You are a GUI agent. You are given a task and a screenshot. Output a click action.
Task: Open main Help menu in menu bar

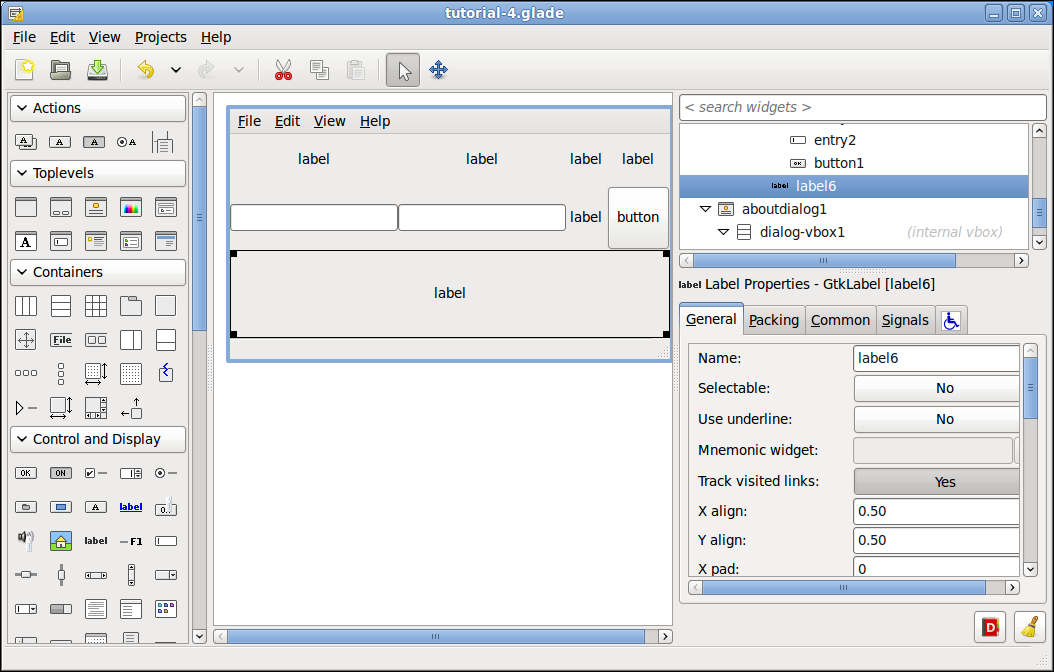coord(216,37)
